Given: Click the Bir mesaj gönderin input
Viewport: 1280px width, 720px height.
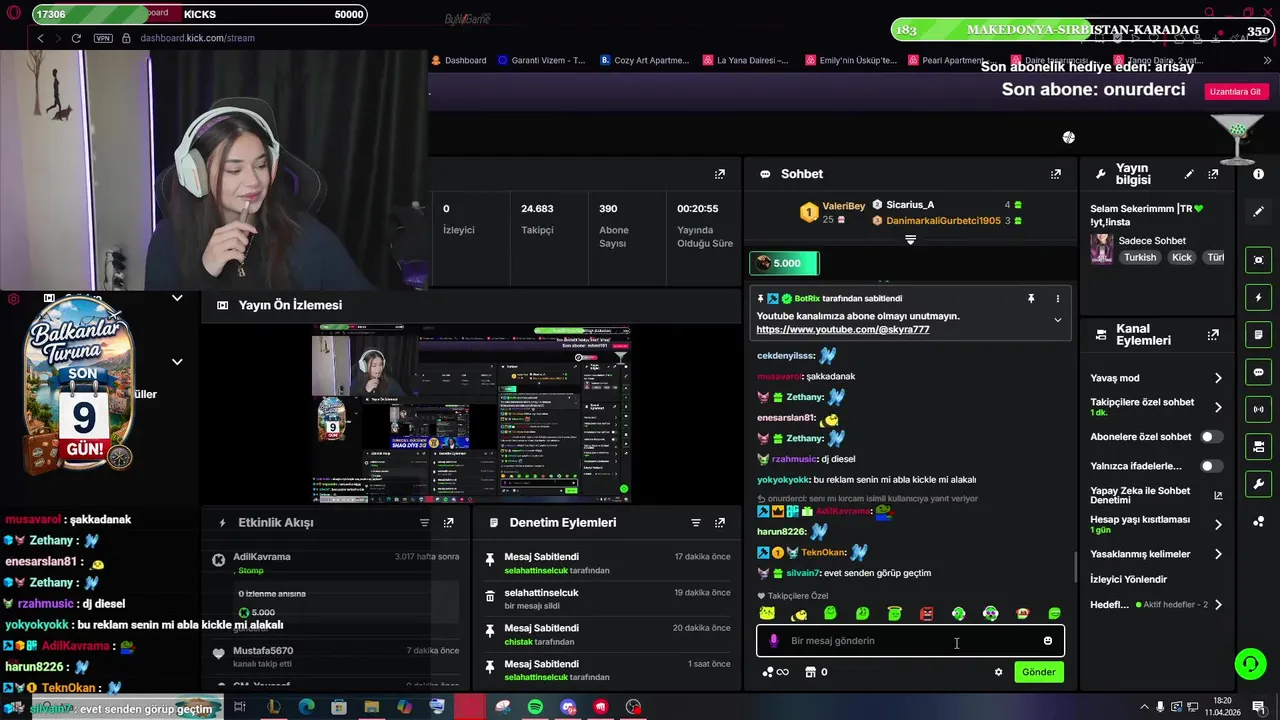Looking at the screenshot, I should pos(910,641).
